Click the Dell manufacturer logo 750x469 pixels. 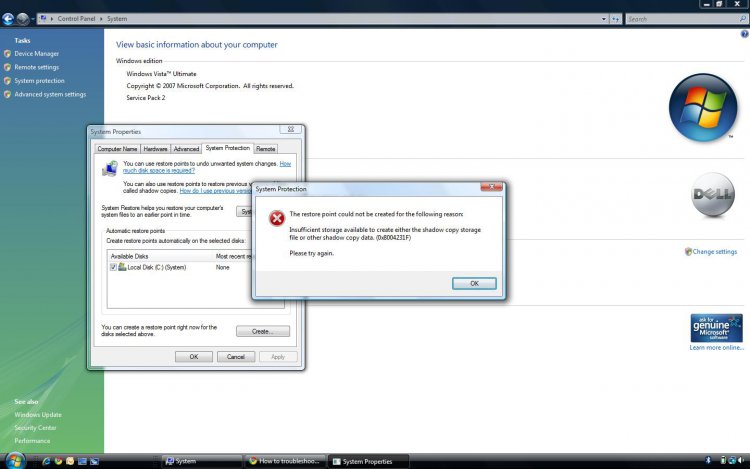click(713, 195)
